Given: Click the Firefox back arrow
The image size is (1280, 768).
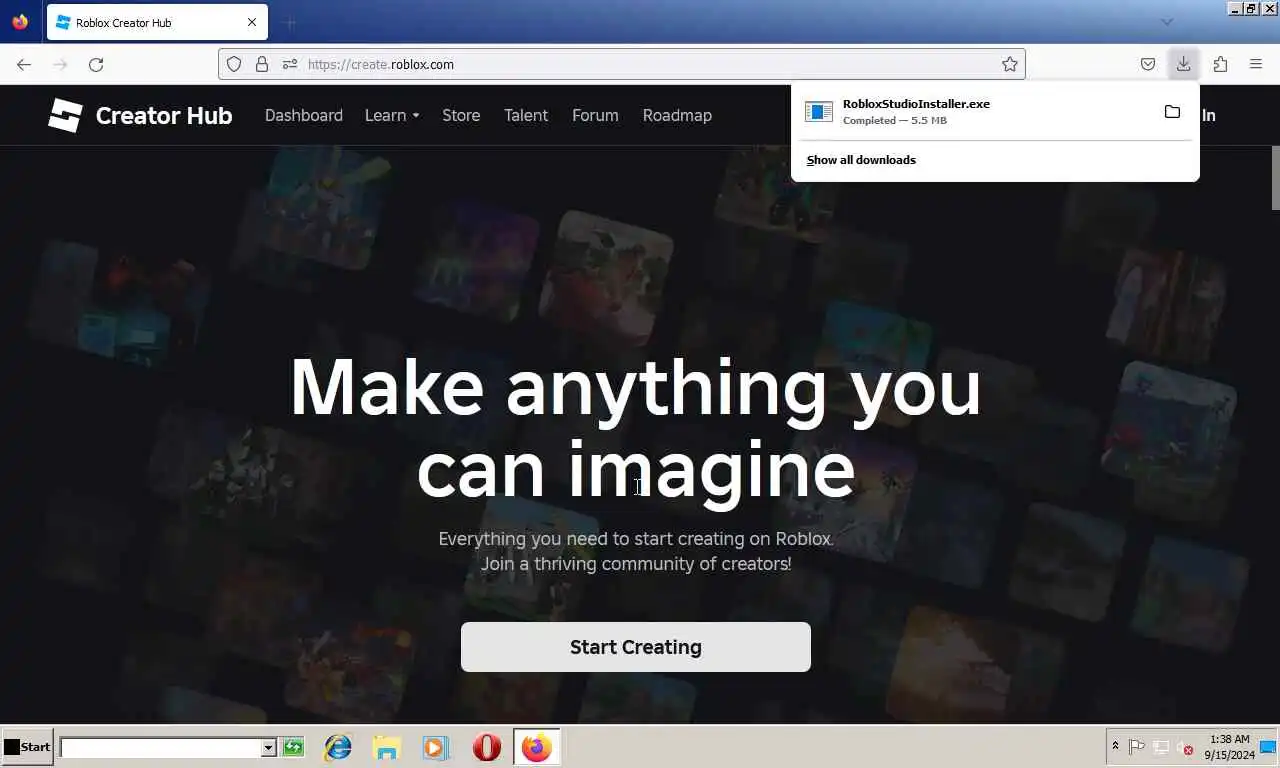Looking at the screenshot, I should (24, 64).
